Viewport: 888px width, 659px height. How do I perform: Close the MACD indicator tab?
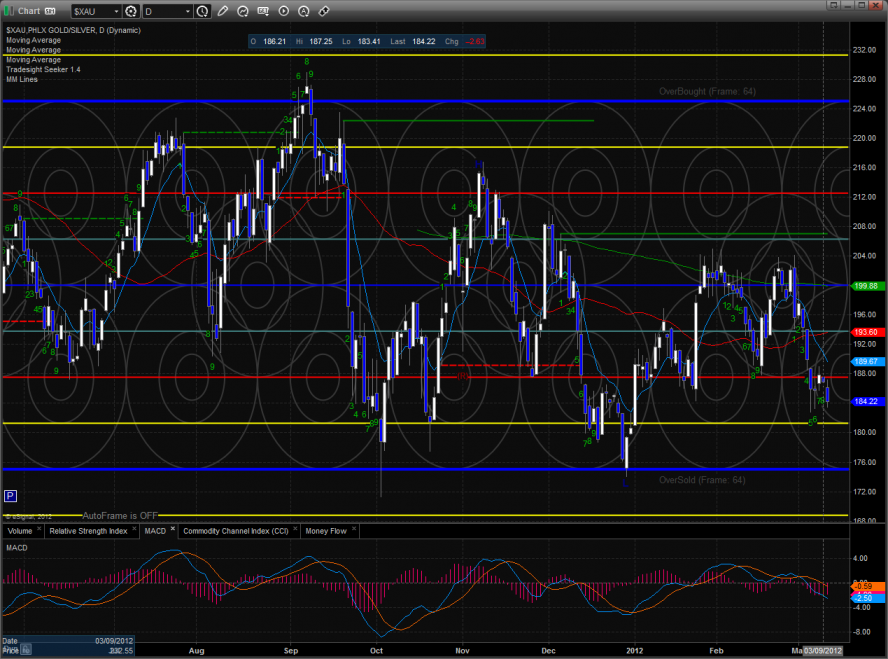(x=172, y=529)
